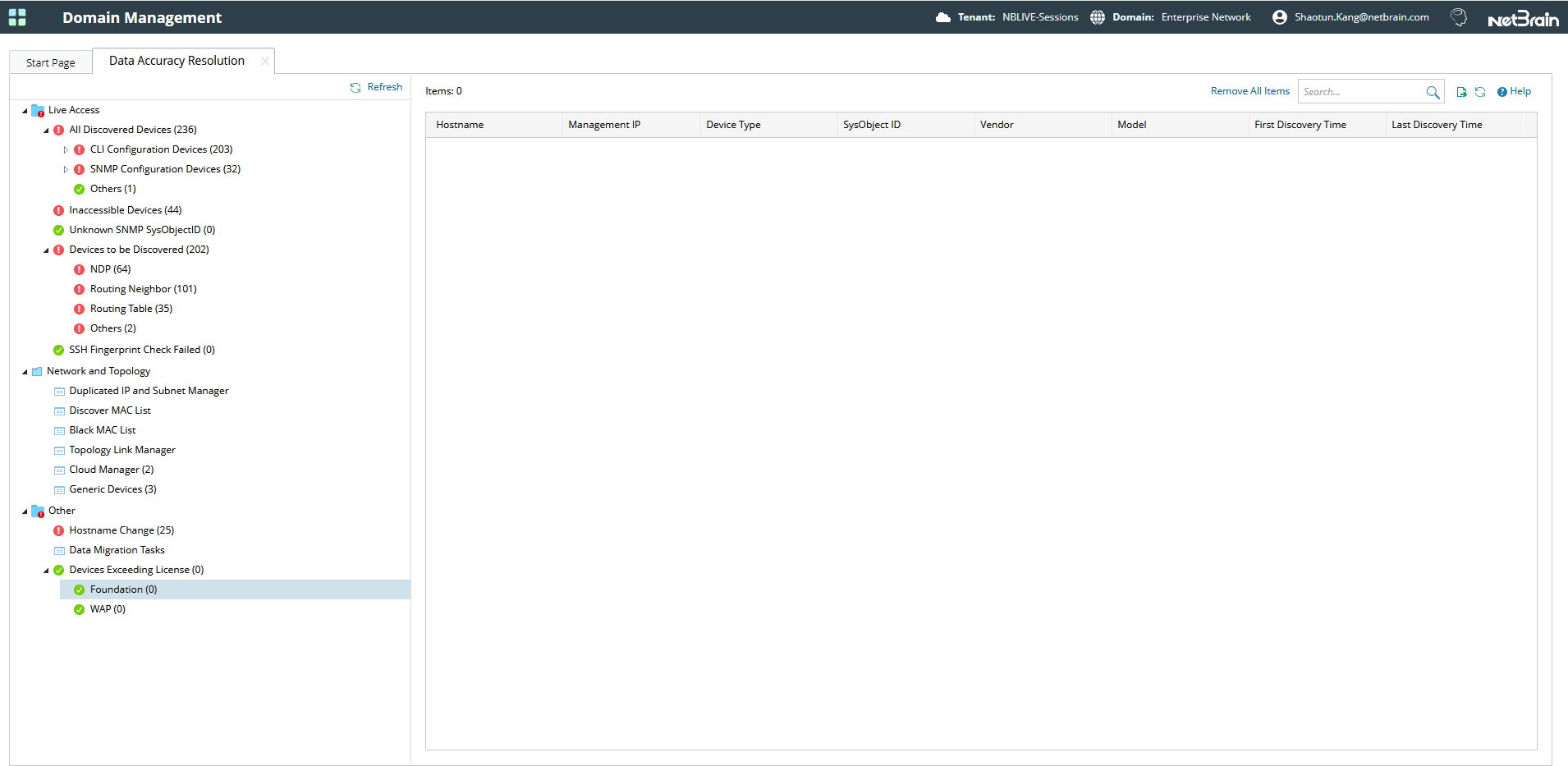Click the magnifier search icon

click(1433, 92)
